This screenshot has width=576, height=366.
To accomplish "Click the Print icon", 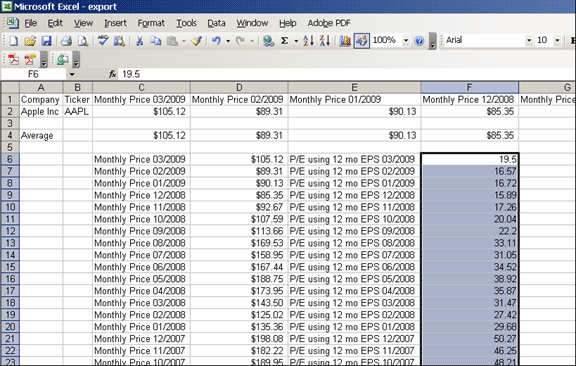I will click(x=66, y=40).
